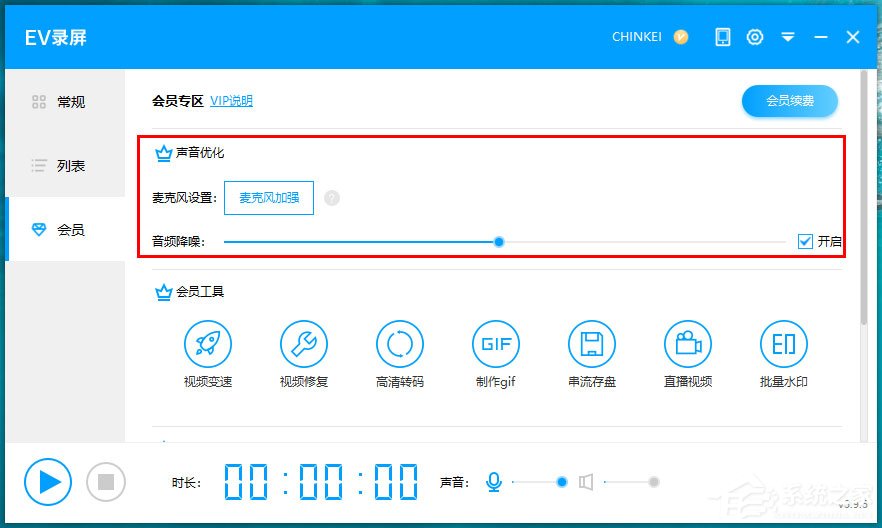Open the 批量水印 watermark tool

tap(784, 345)
